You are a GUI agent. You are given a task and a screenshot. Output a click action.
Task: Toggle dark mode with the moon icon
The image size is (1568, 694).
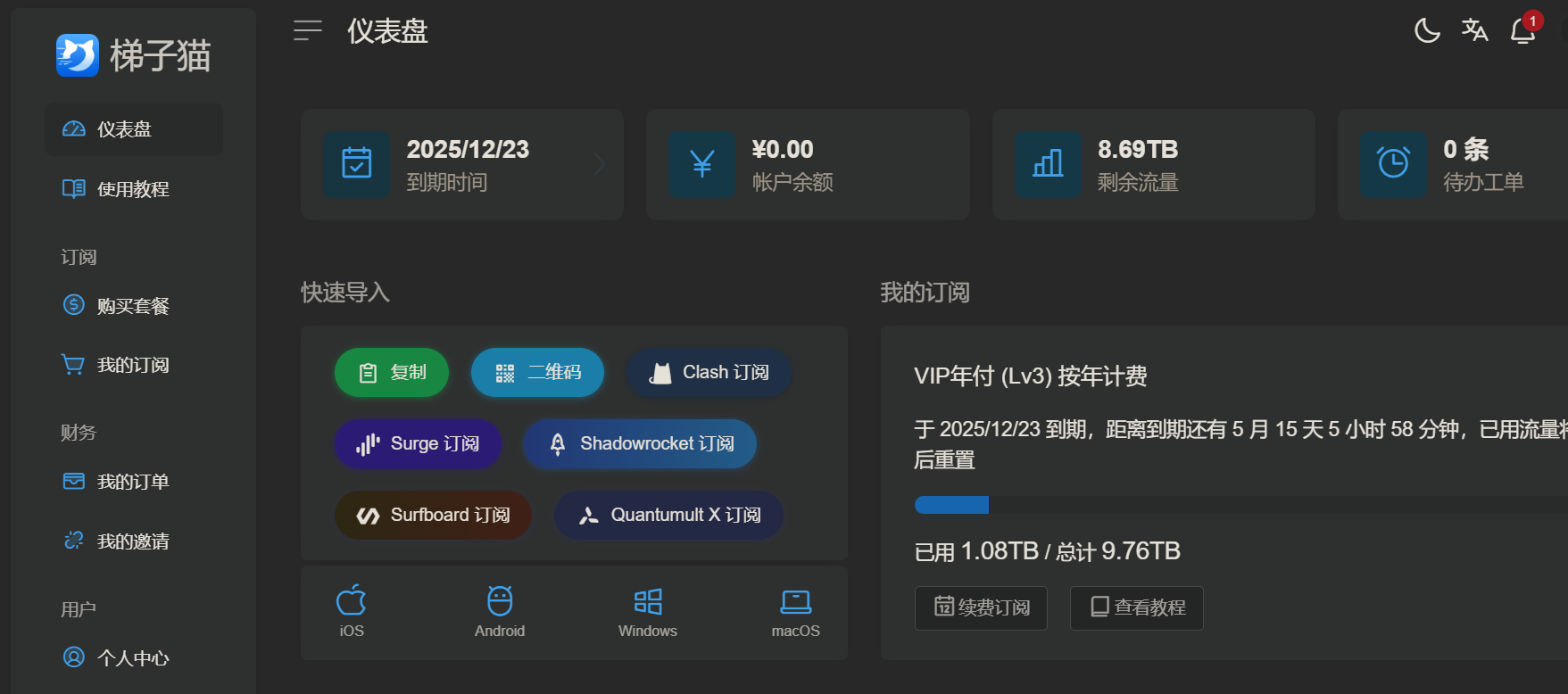[x=1427, y=30]
